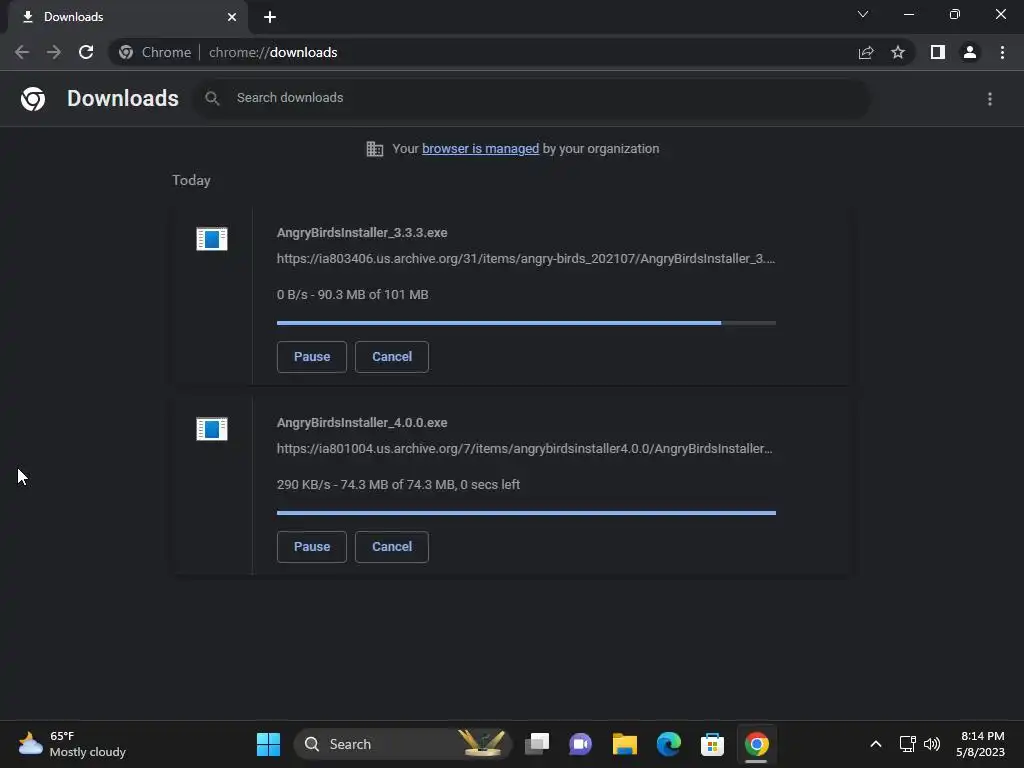Click the Search downloads field
Viewport: 1024px width, 768px height.
pos(532,98)
